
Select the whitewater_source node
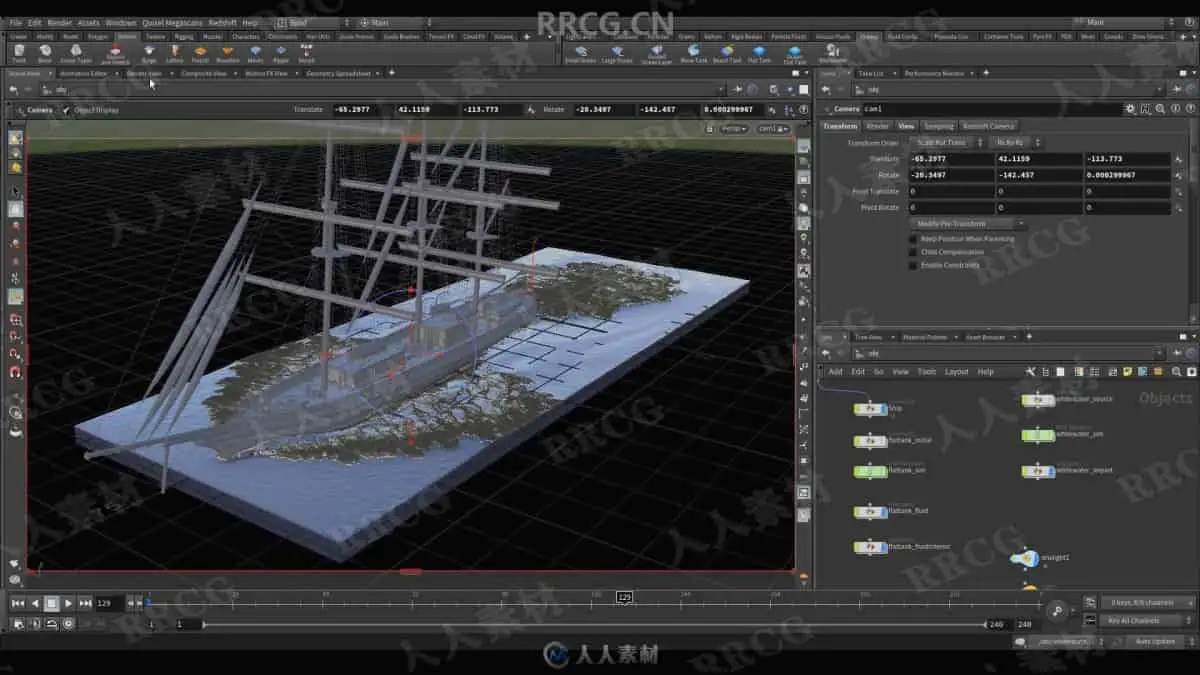click(x=1038, y=401)
